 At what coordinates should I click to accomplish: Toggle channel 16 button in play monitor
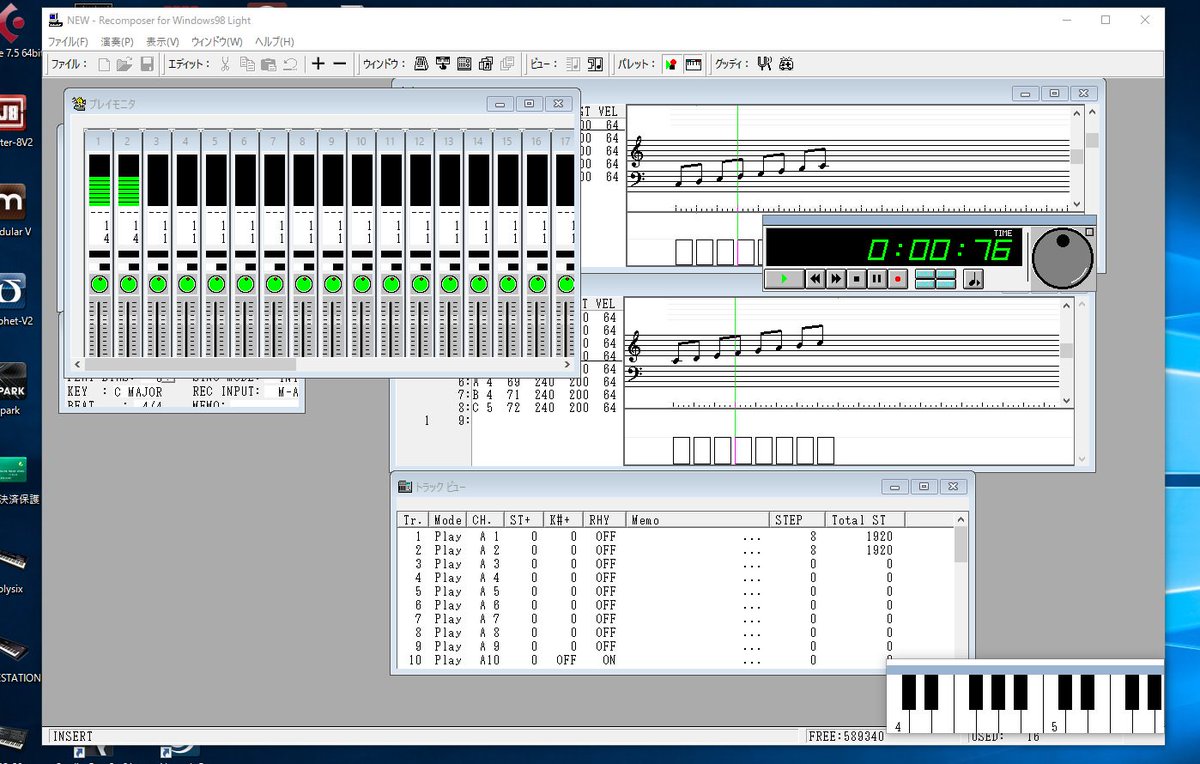(x=536, y=142)
